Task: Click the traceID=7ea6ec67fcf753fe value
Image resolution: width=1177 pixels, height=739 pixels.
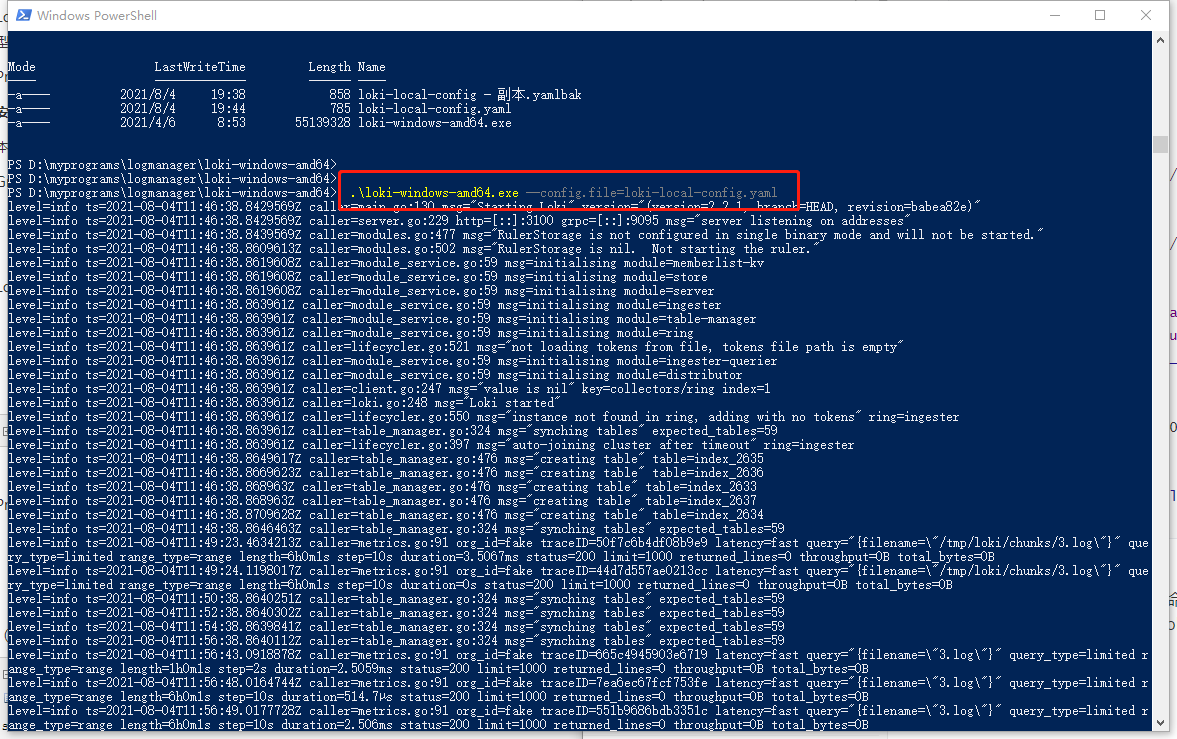Action: pyautogui.click(x=624, y=683)
